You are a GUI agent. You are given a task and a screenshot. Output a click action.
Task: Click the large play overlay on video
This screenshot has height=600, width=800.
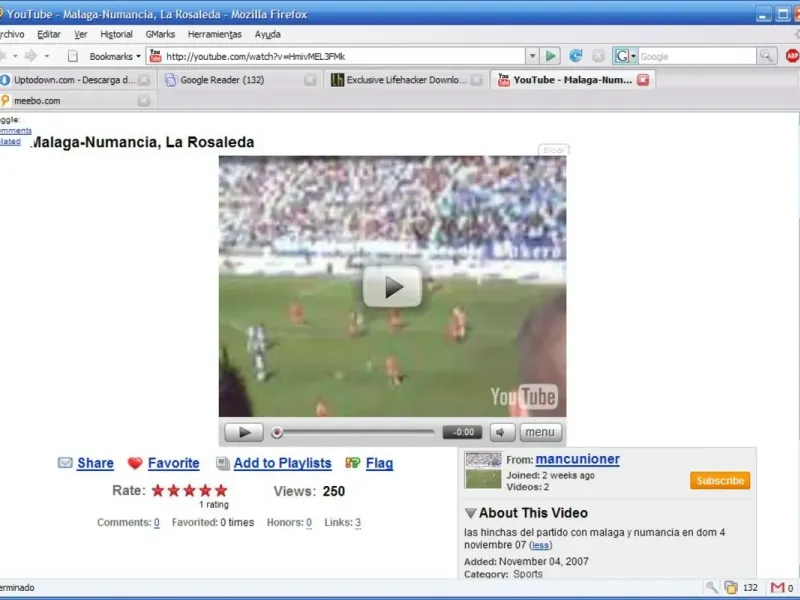click(392, 287)
